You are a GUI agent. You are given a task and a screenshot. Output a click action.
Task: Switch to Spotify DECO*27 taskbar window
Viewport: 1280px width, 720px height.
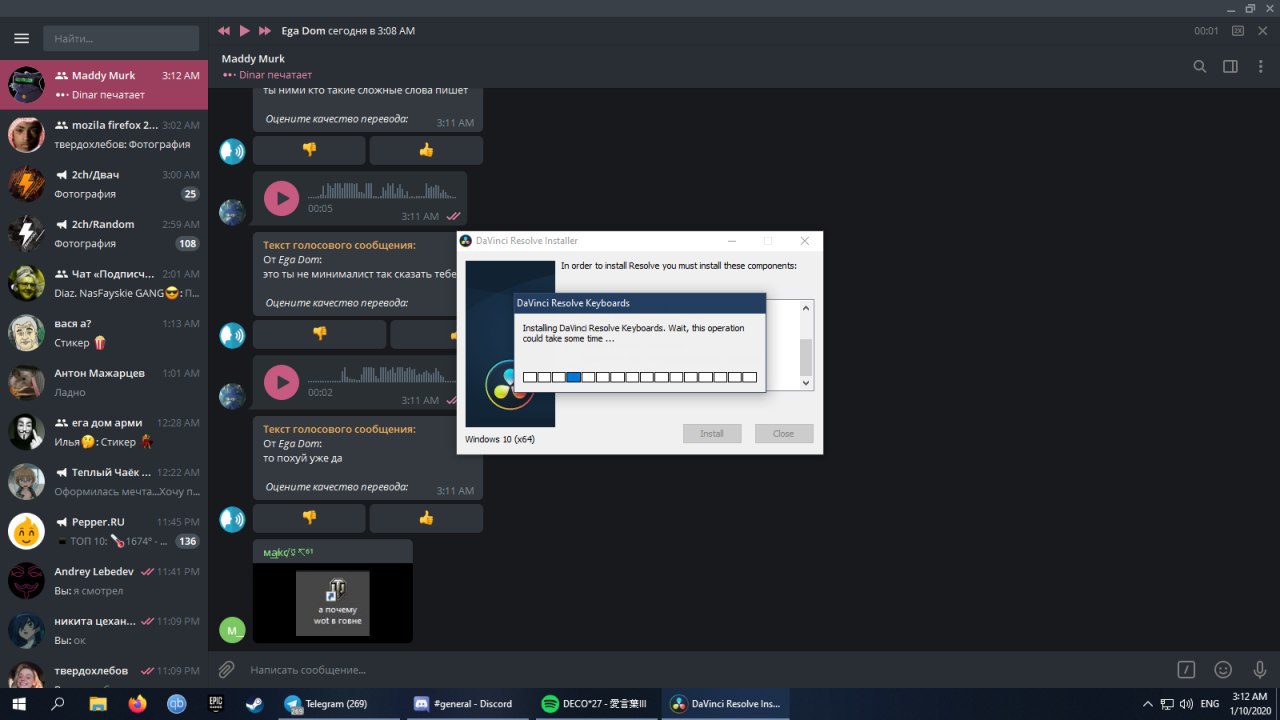pos(595,704)
